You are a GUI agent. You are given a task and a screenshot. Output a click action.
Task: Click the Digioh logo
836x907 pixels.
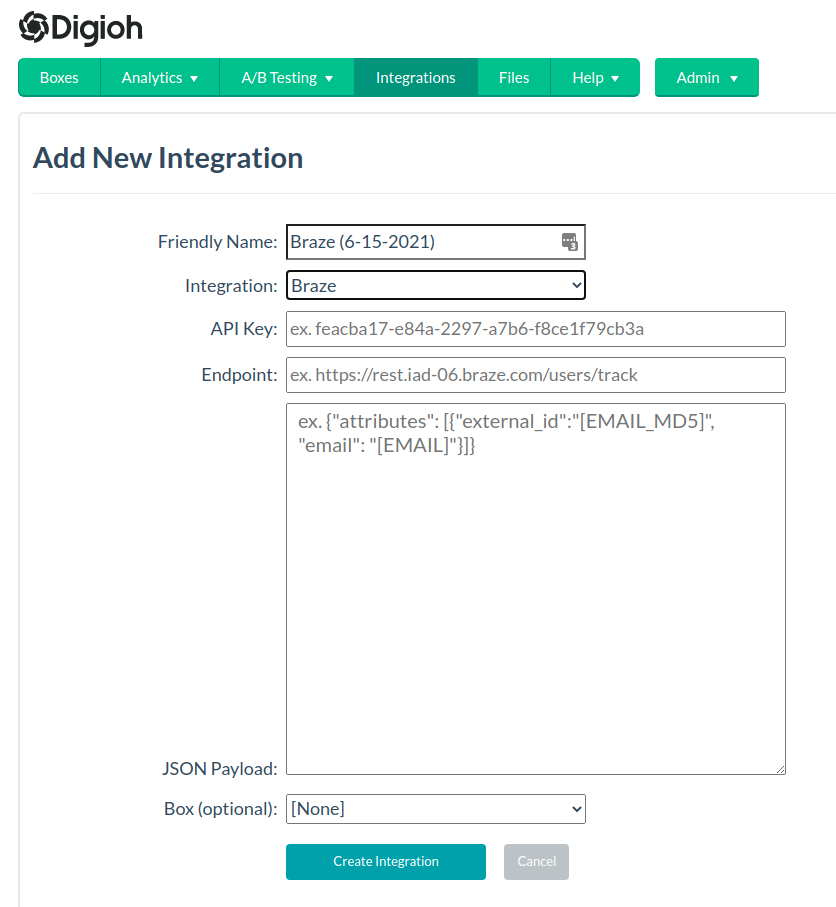80,28
